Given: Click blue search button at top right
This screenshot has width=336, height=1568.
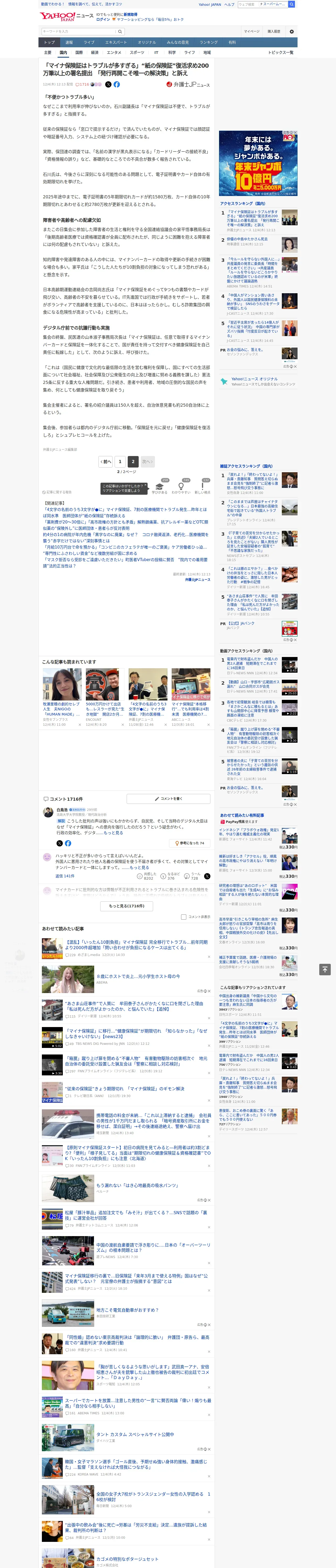Looking at the screenshot, I should pyautogui.click(x=292, y=4).
